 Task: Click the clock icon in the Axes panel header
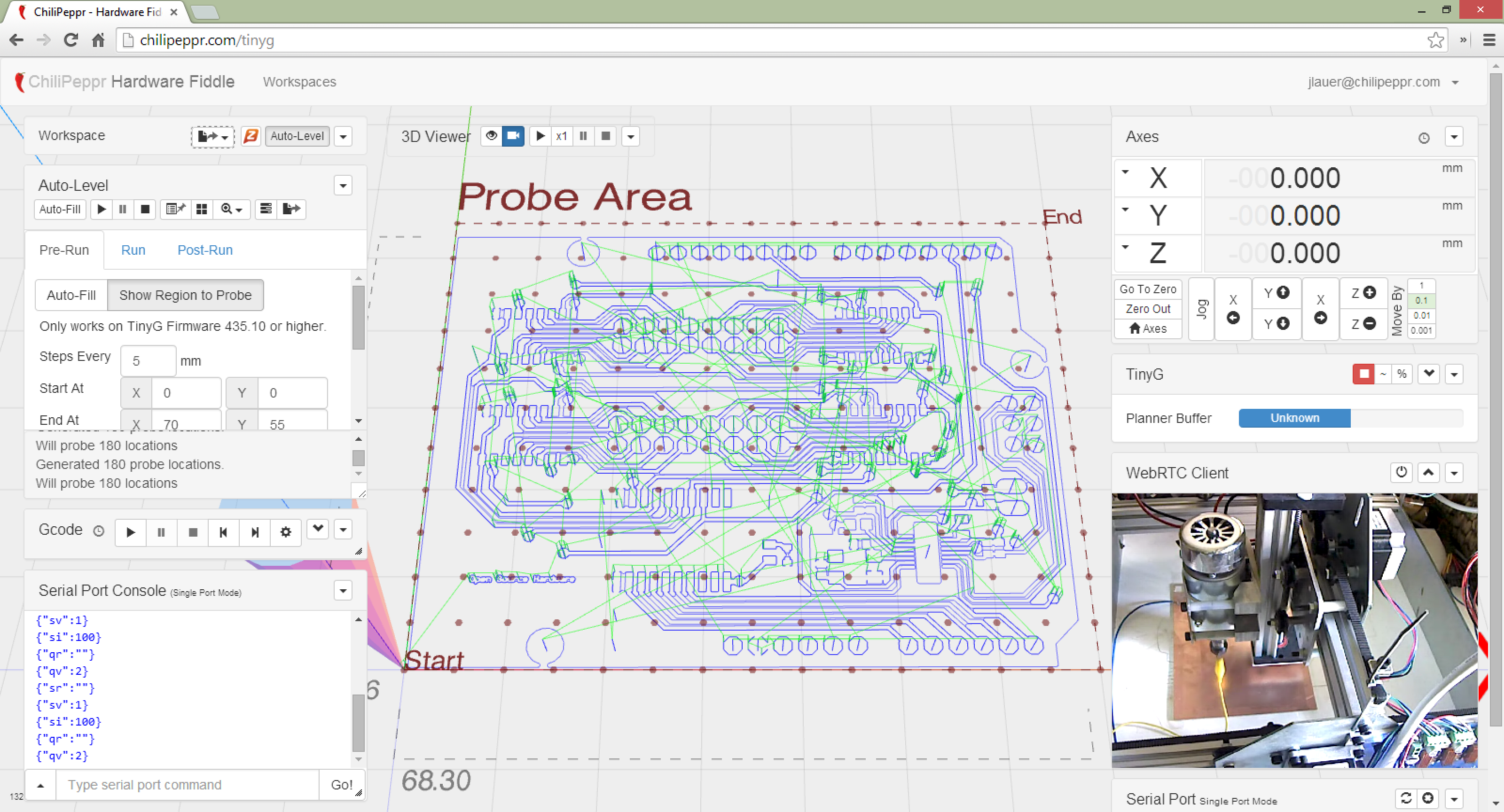[x=1424, y=137]
